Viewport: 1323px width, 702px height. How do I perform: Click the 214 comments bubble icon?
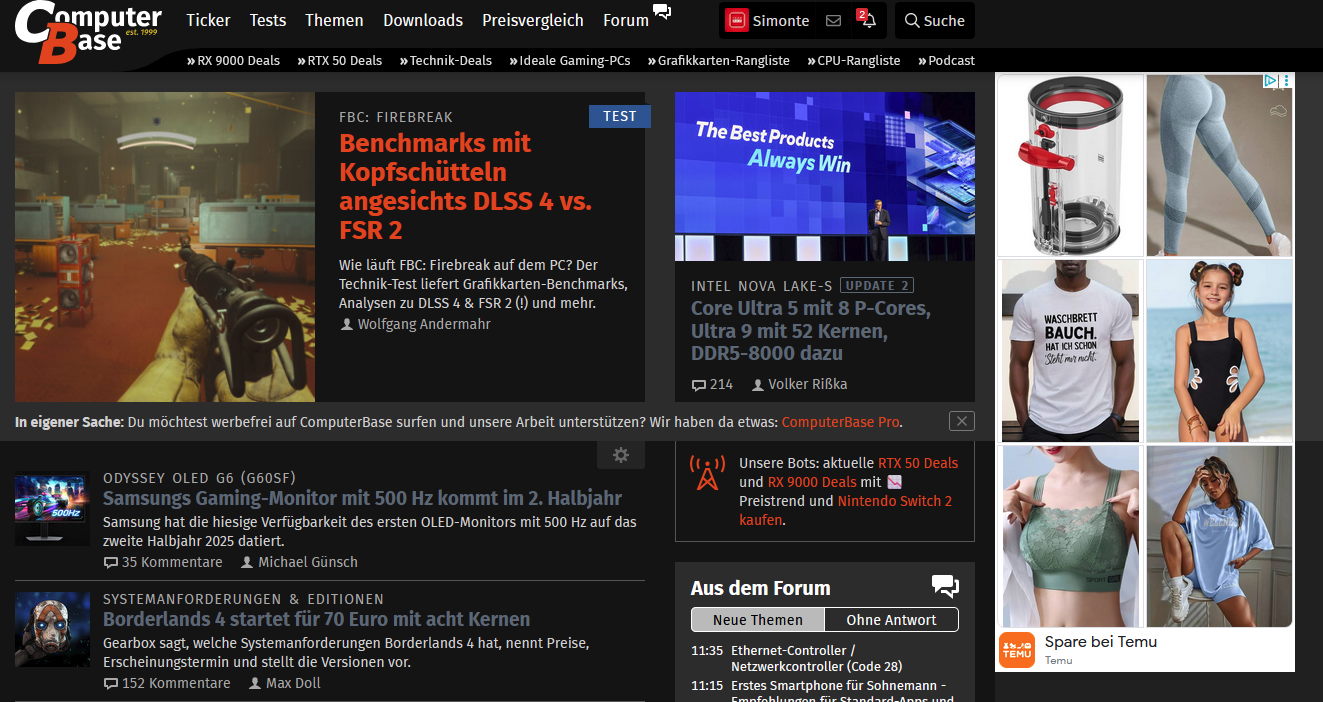pos(699,385)
